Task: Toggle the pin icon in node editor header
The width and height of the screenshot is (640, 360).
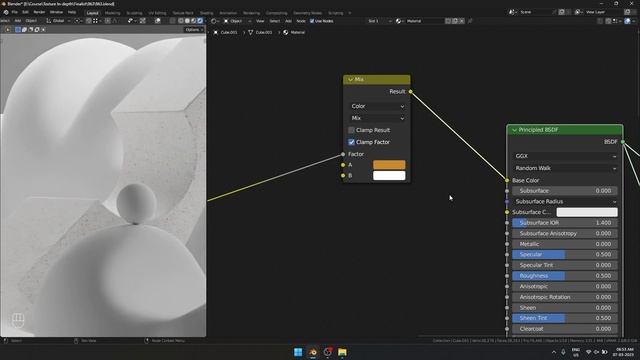Action: [470, 21]
